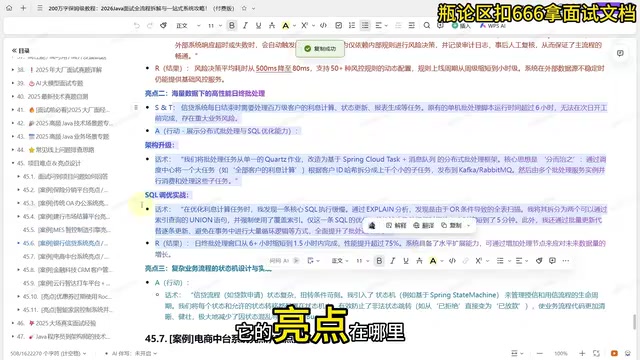
Task: Add comment from top toolbar icon
Action: point(440,25)
